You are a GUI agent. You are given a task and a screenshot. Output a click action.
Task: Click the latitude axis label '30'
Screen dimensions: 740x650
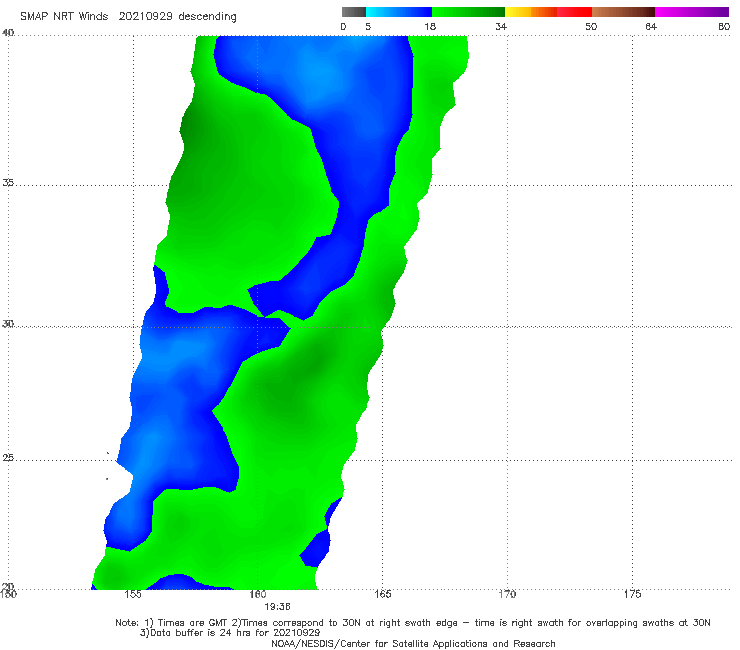click(x=8, y=324)
